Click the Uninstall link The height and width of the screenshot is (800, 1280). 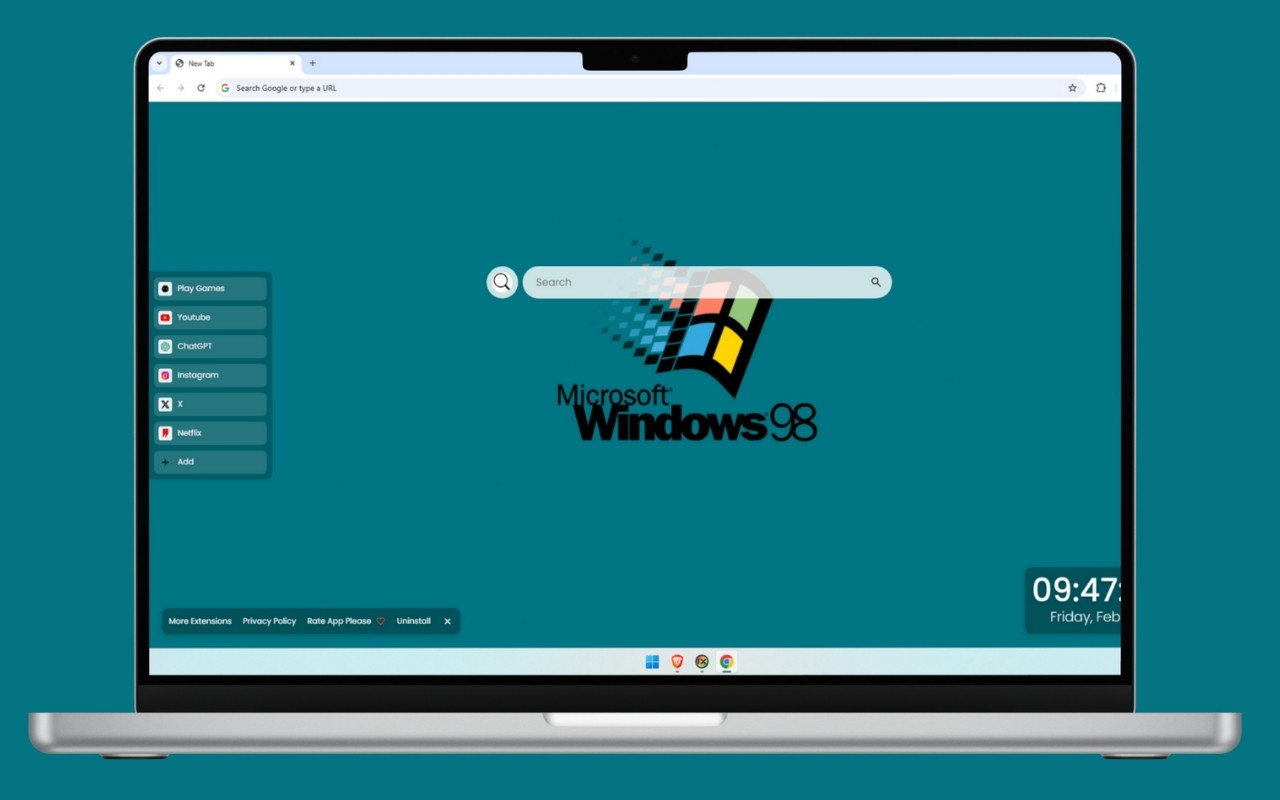click(413, 621)
